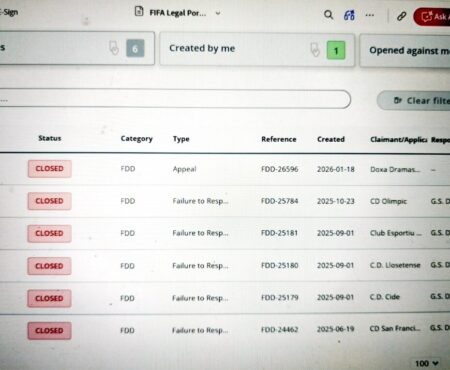Click created date 2026-01-18
Screen dimensions: 450x370
click(x=336, y=169)
